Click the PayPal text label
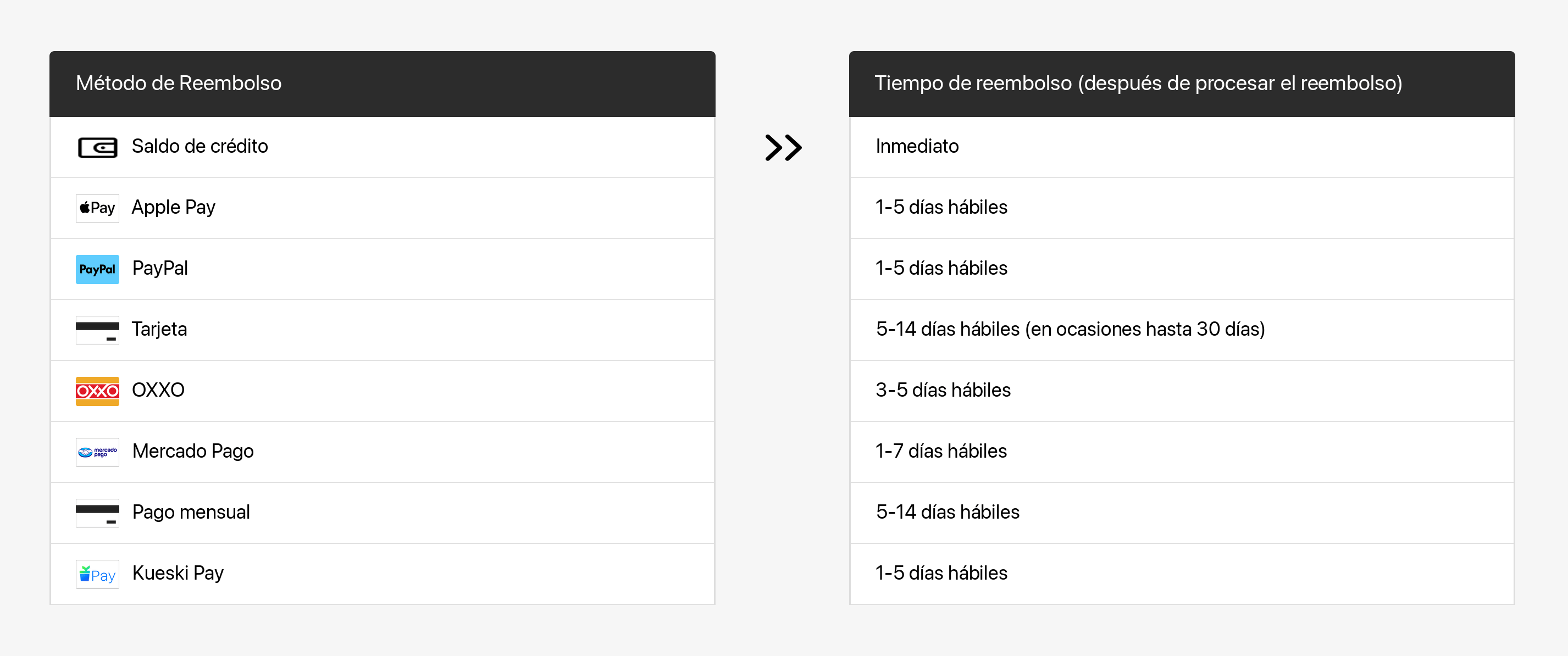The width and height of the screenshot is (1568, 656). 160,268
